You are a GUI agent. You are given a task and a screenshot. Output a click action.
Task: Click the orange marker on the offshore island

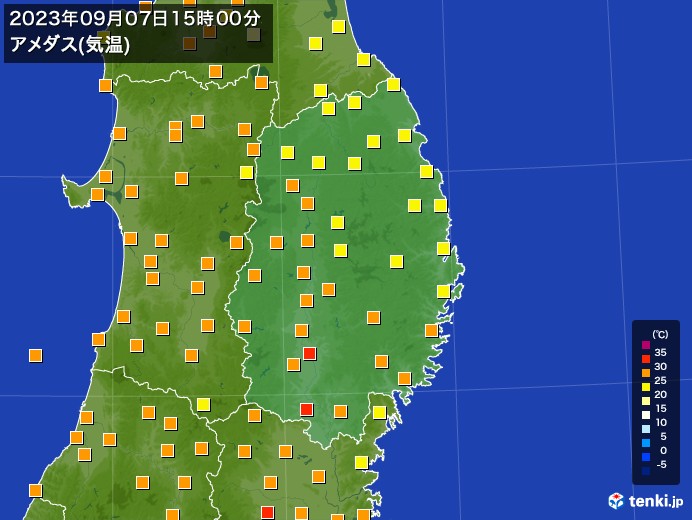(35, 355)
